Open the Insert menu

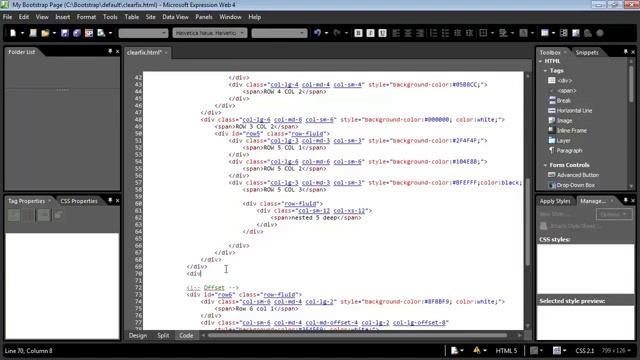pyautogui.click(x=62, y=17)
